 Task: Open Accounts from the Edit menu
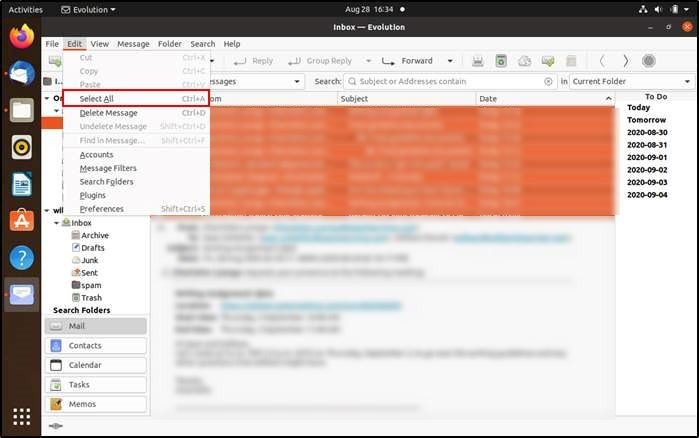point(136,155)
